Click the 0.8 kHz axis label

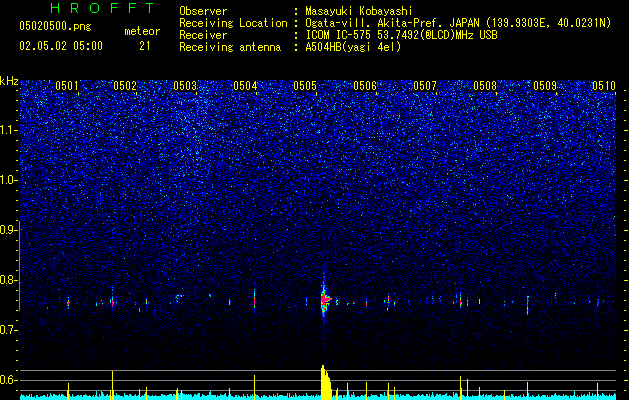(8, 280)
